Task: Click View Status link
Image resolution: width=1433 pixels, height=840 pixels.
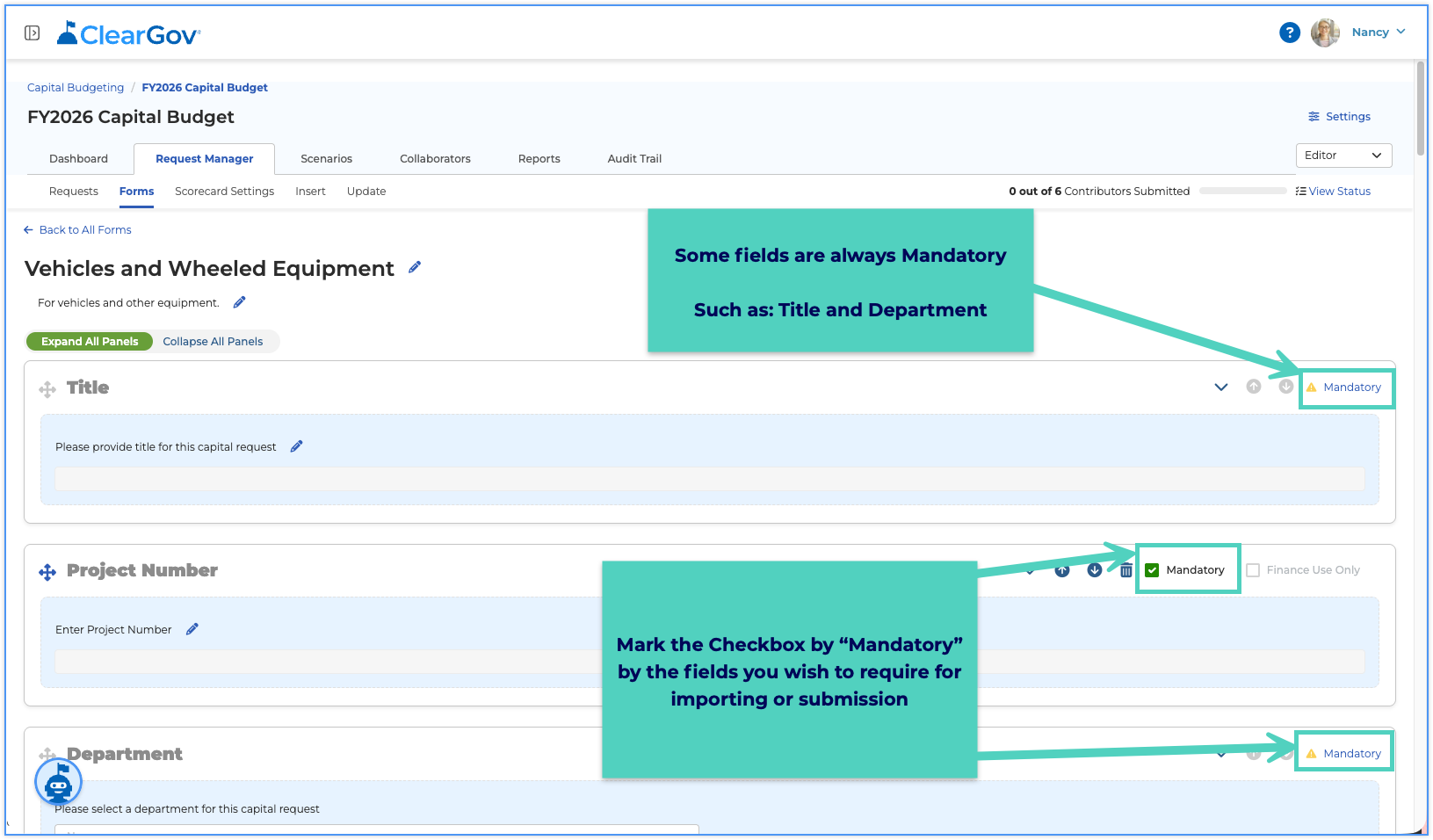Action: [1333, 191]
